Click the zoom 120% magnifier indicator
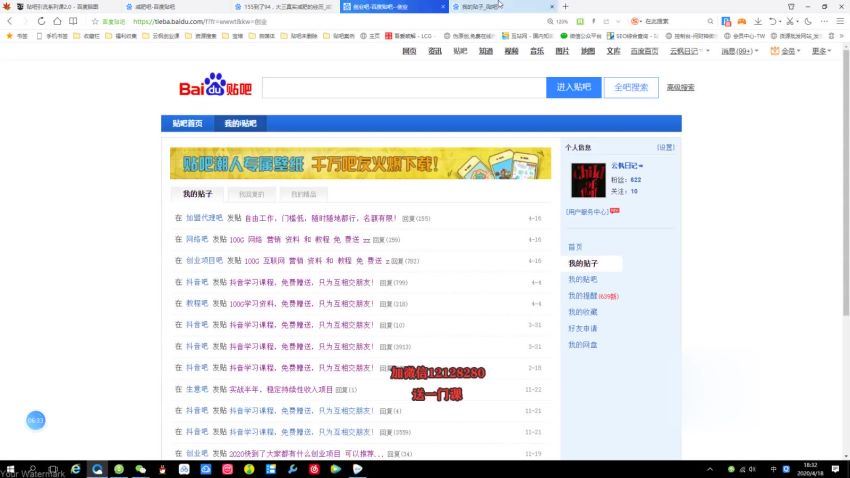 click(x=557, y=22)
